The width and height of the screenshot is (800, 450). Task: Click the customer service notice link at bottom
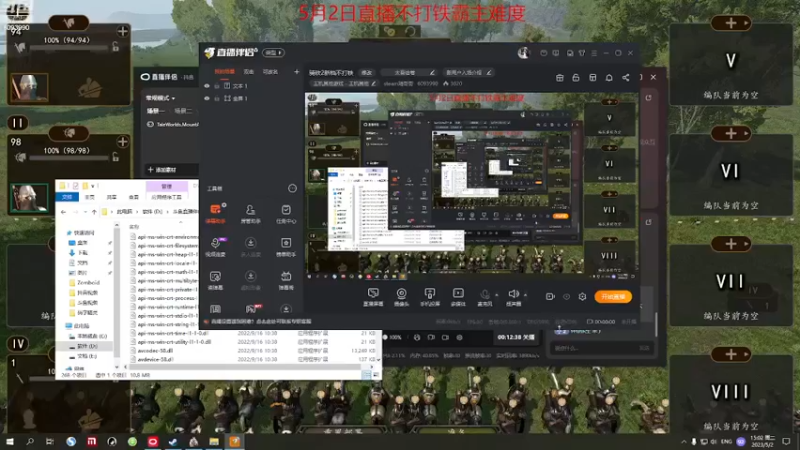coord(261,321)
